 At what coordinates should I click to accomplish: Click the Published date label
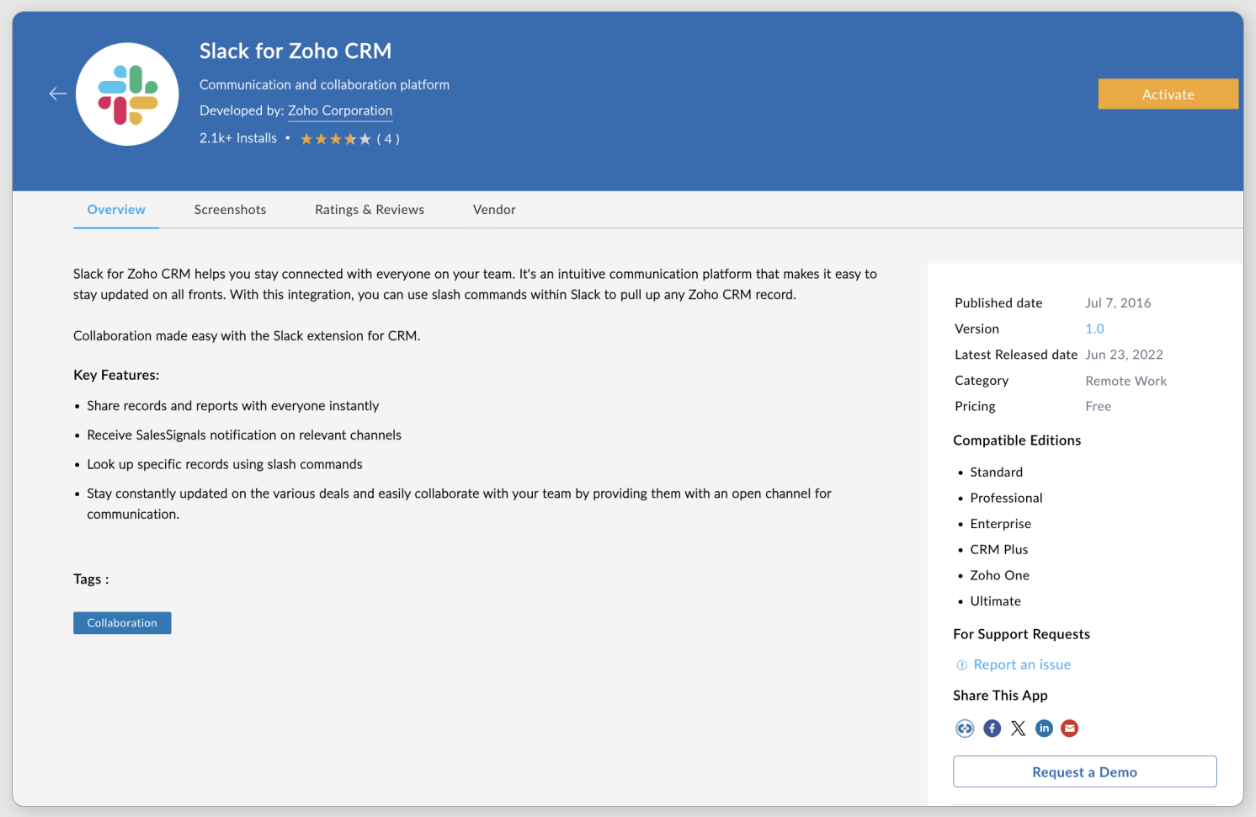(x=998, y=303)
